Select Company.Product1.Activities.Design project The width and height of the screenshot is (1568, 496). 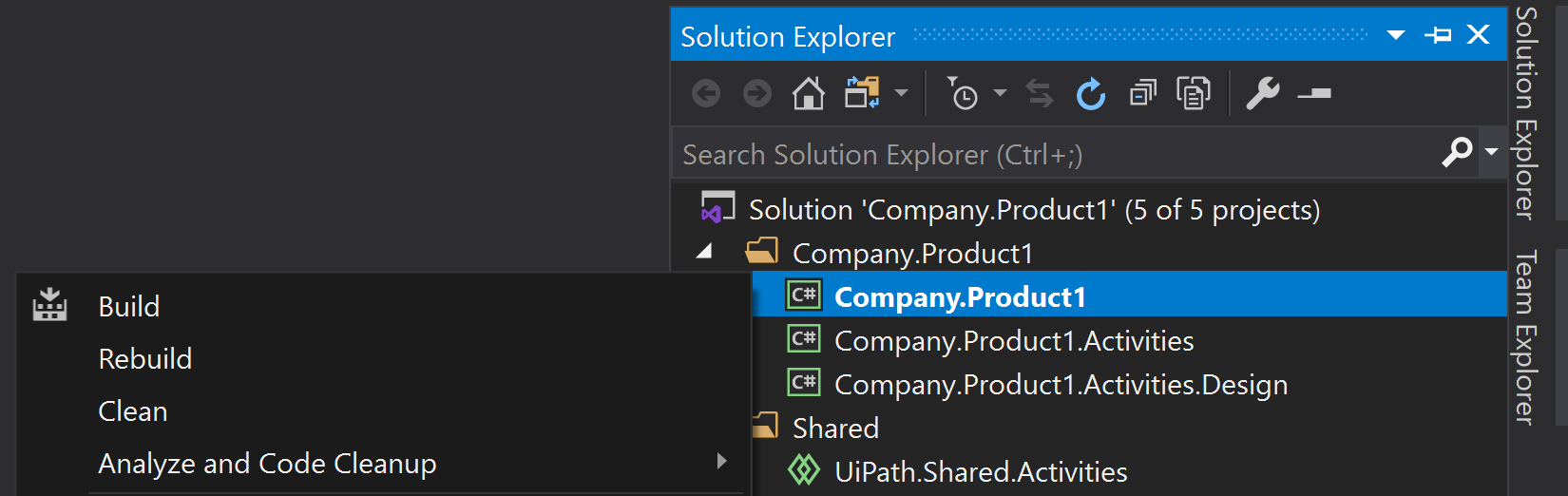(x=1061, y=384)
